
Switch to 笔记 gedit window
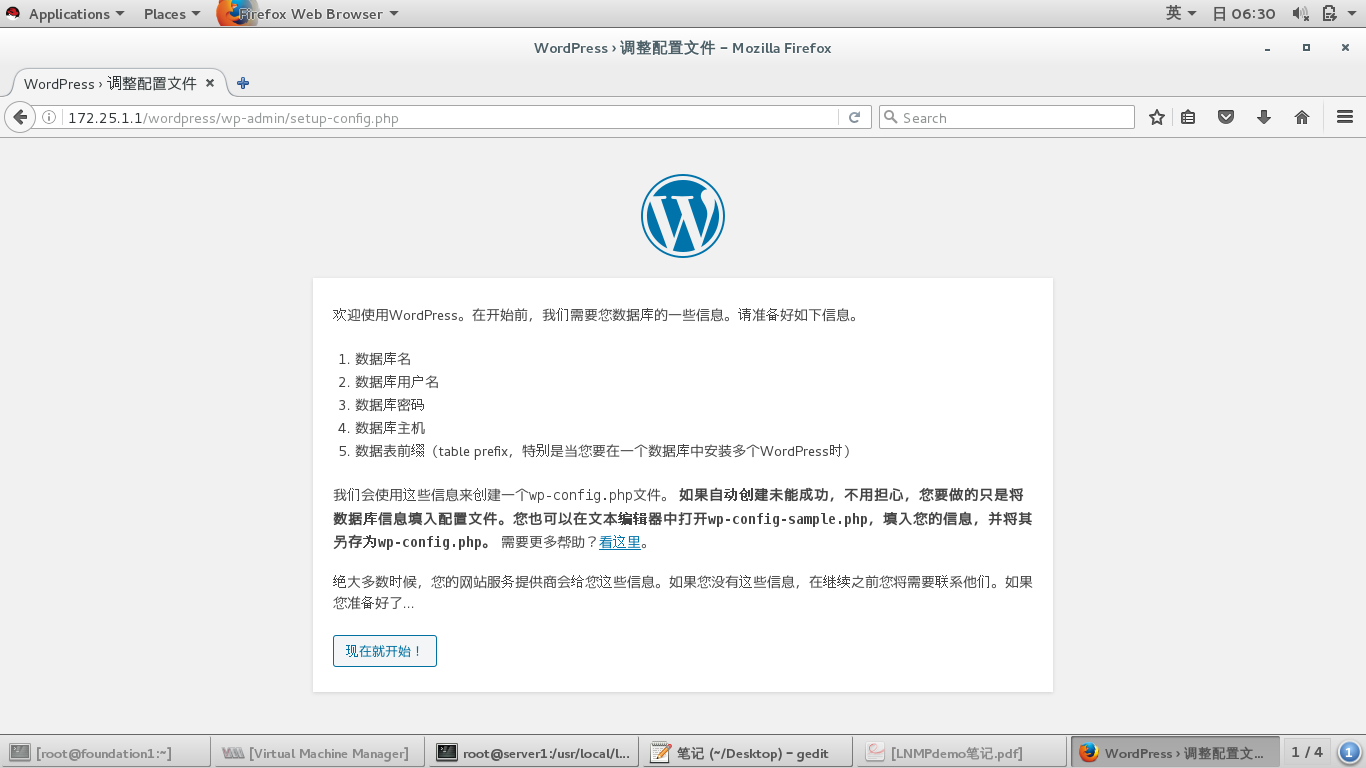(x=747, y=753)
